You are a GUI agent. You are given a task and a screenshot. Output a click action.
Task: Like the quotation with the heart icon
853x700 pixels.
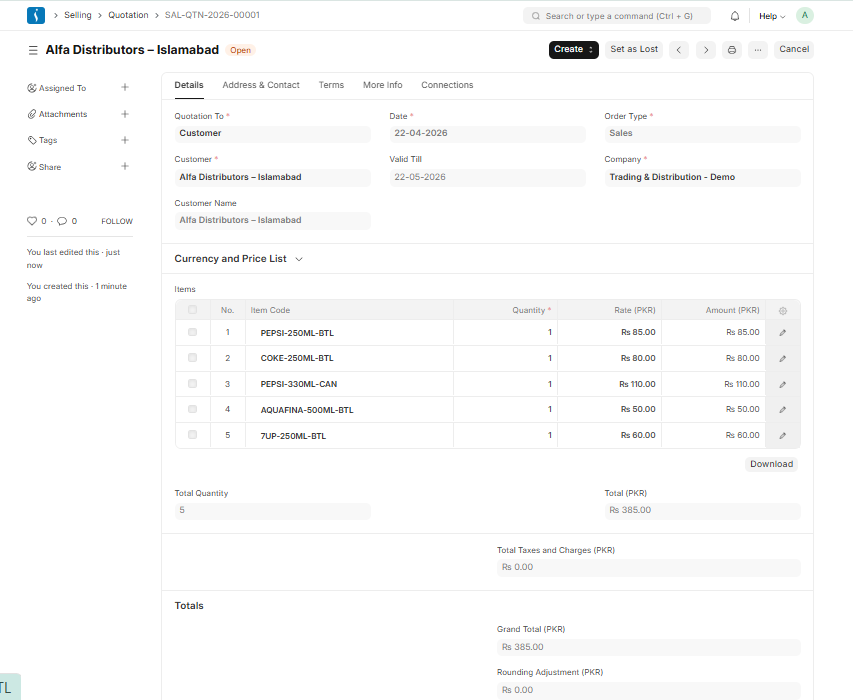34,221
